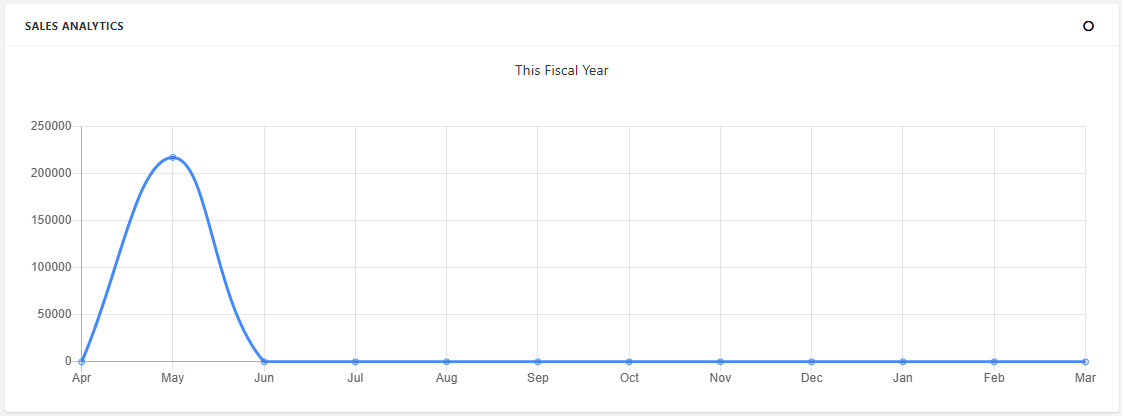Select the 100000 y-axis label

click(52, 267)
